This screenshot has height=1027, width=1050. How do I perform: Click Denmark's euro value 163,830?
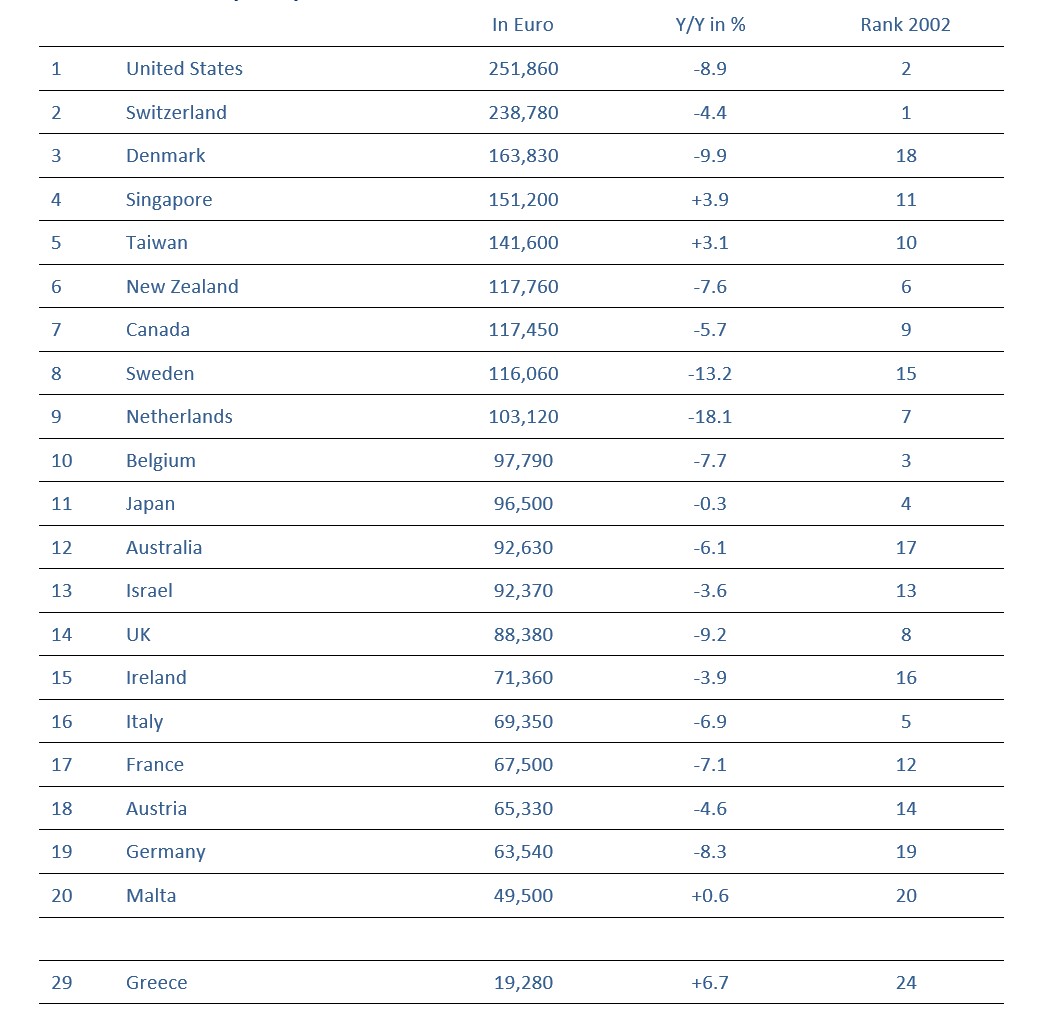point(523,156)
